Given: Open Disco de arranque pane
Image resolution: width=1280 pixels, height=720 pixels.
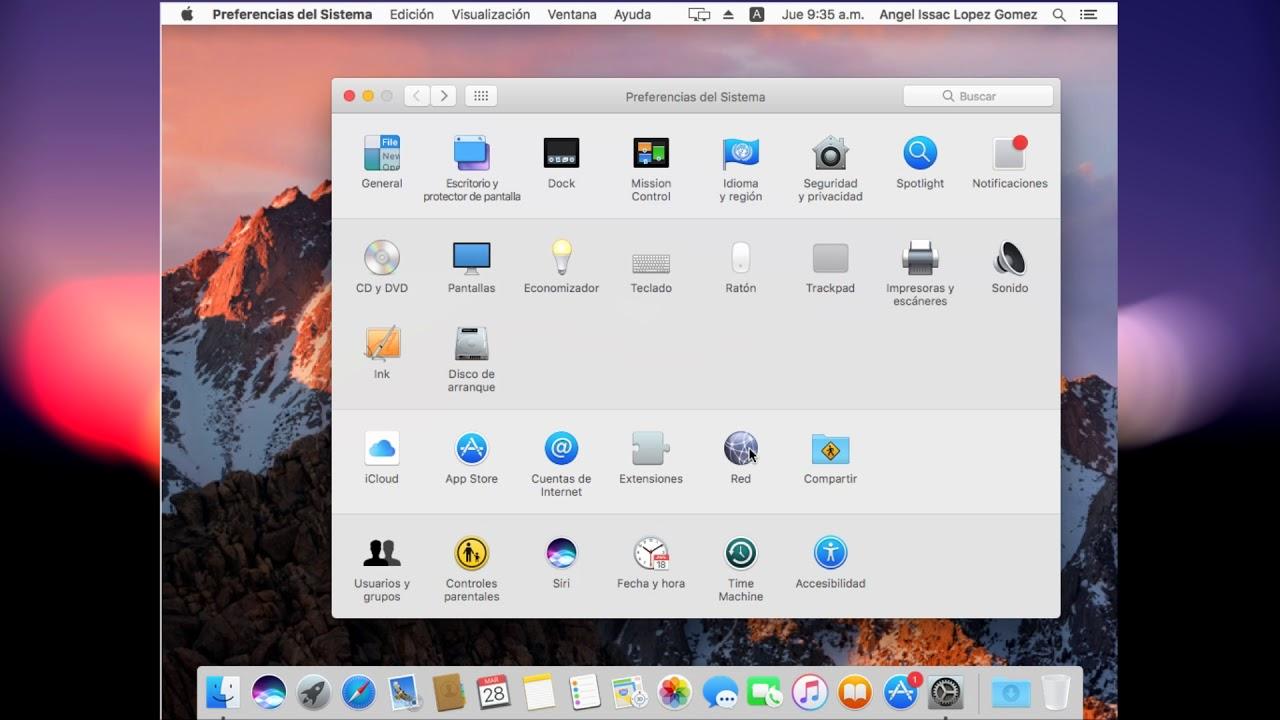Looking at the screenshot, I should [471, 343].
